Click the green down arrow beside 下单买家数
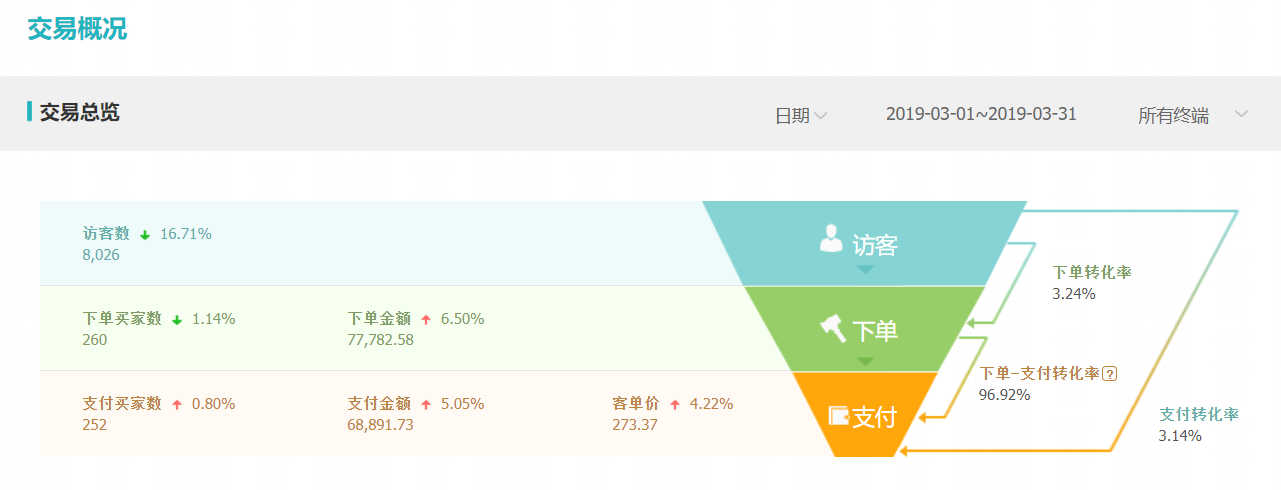This screenshot has height=490, width=1281. pos(177,319)
